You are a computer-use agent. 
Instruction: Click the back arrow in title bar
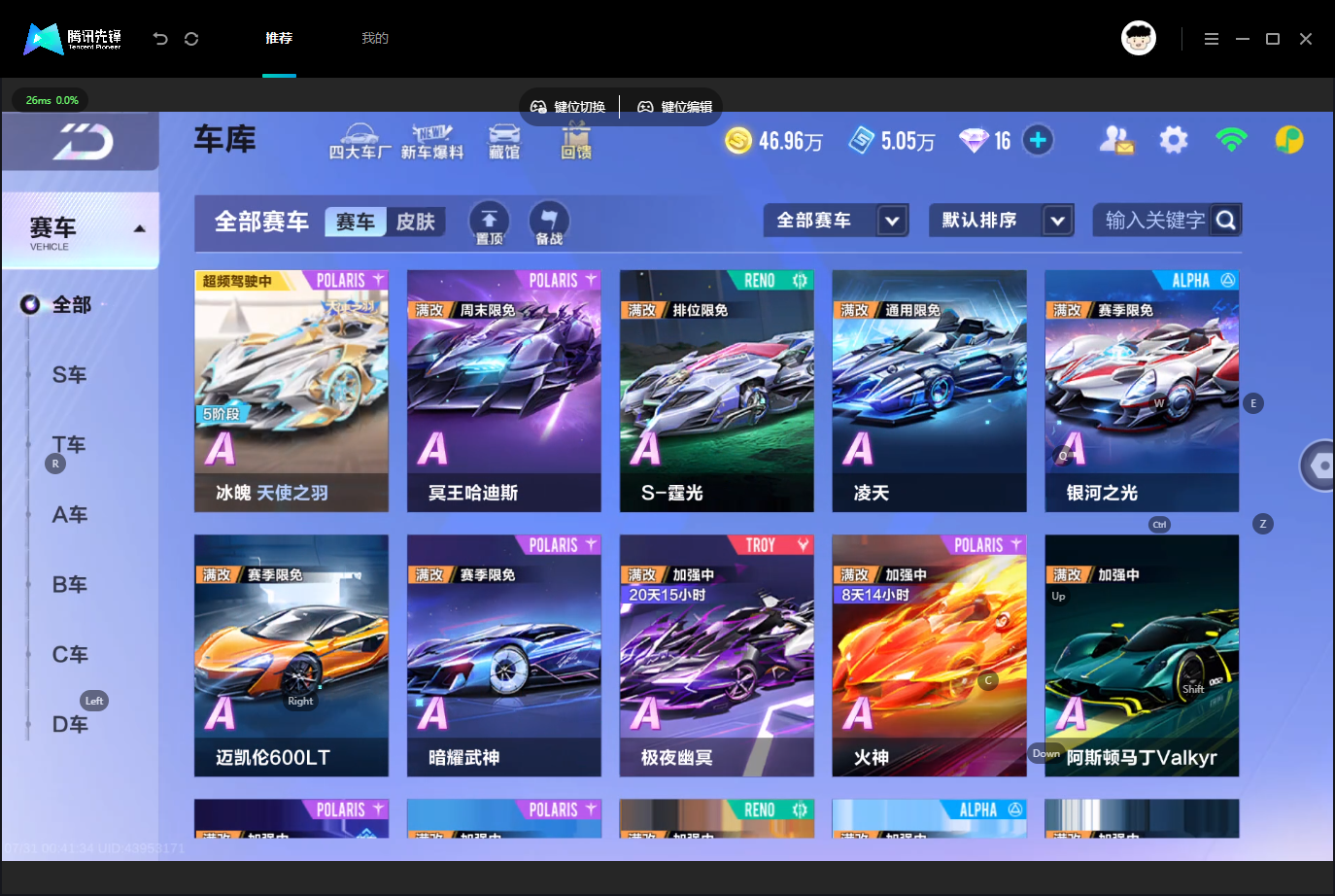coord(160,39)
